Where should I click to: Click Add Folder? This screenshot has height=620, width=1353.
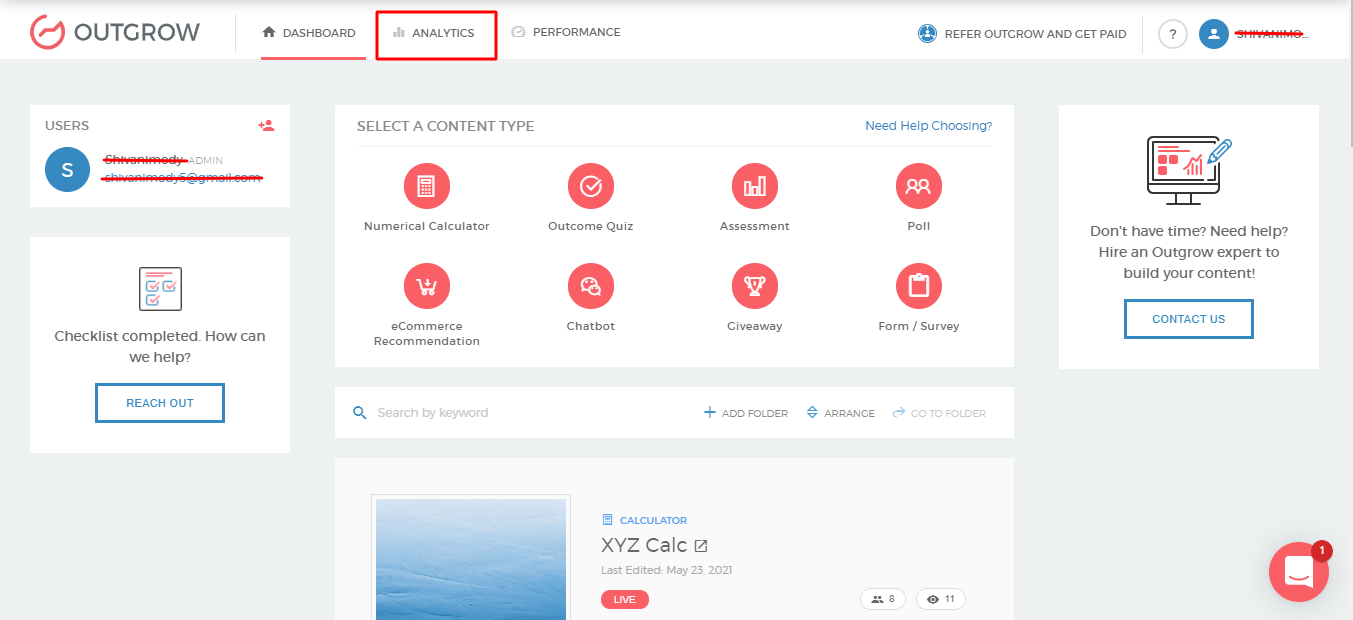pos(746,413)
